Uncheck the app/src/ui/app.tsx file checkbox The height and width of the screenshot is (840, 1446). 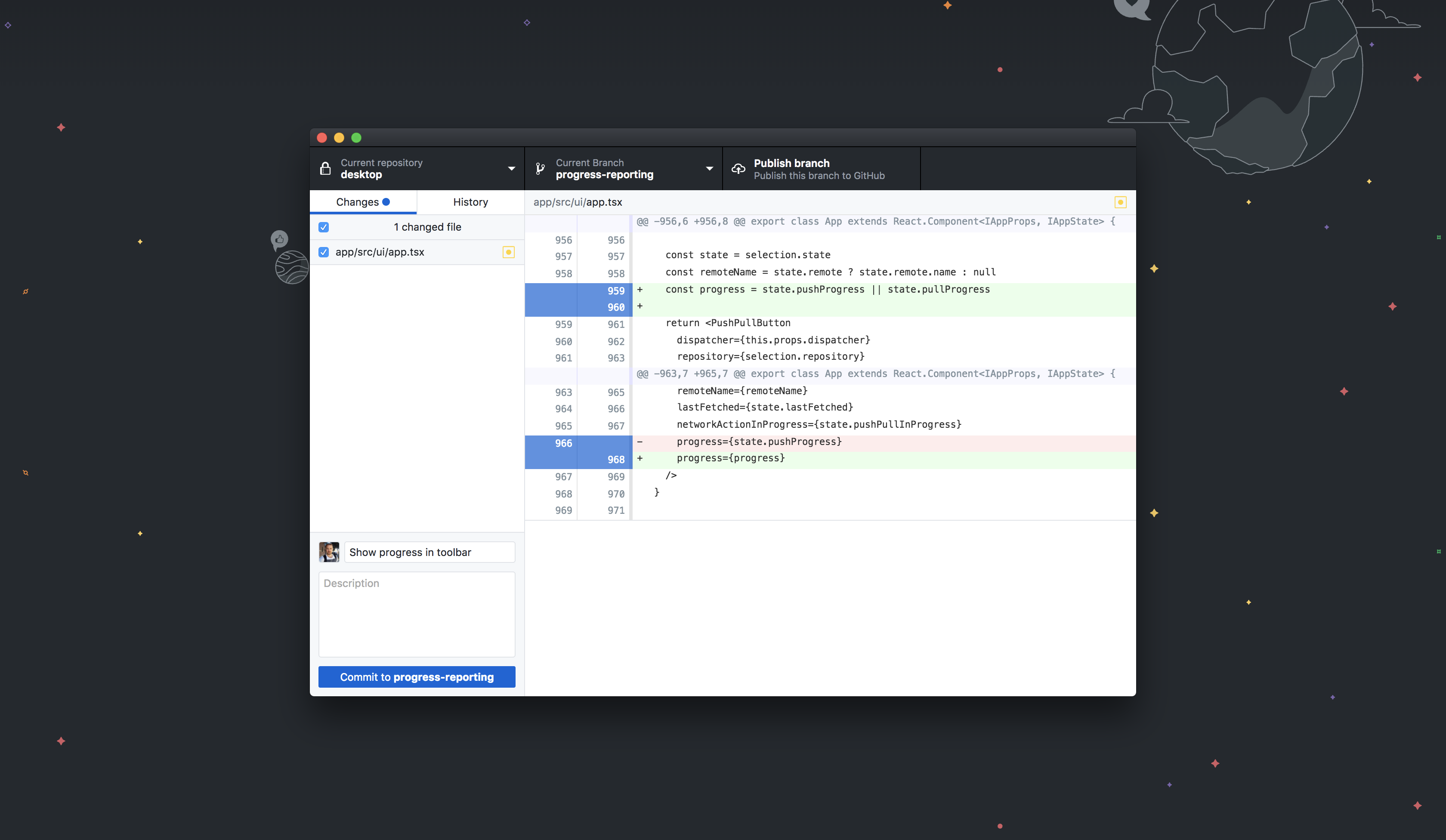(324, 252)
